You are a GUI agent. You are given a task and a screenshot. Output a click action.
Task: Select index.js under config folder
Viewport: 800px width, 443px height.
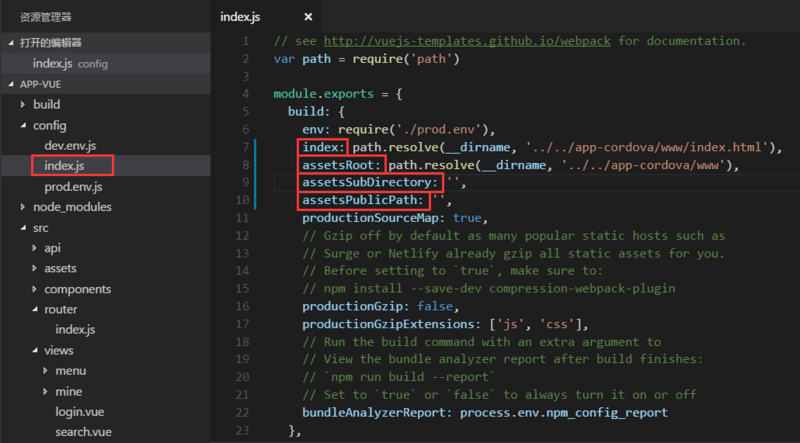point(64,166)
